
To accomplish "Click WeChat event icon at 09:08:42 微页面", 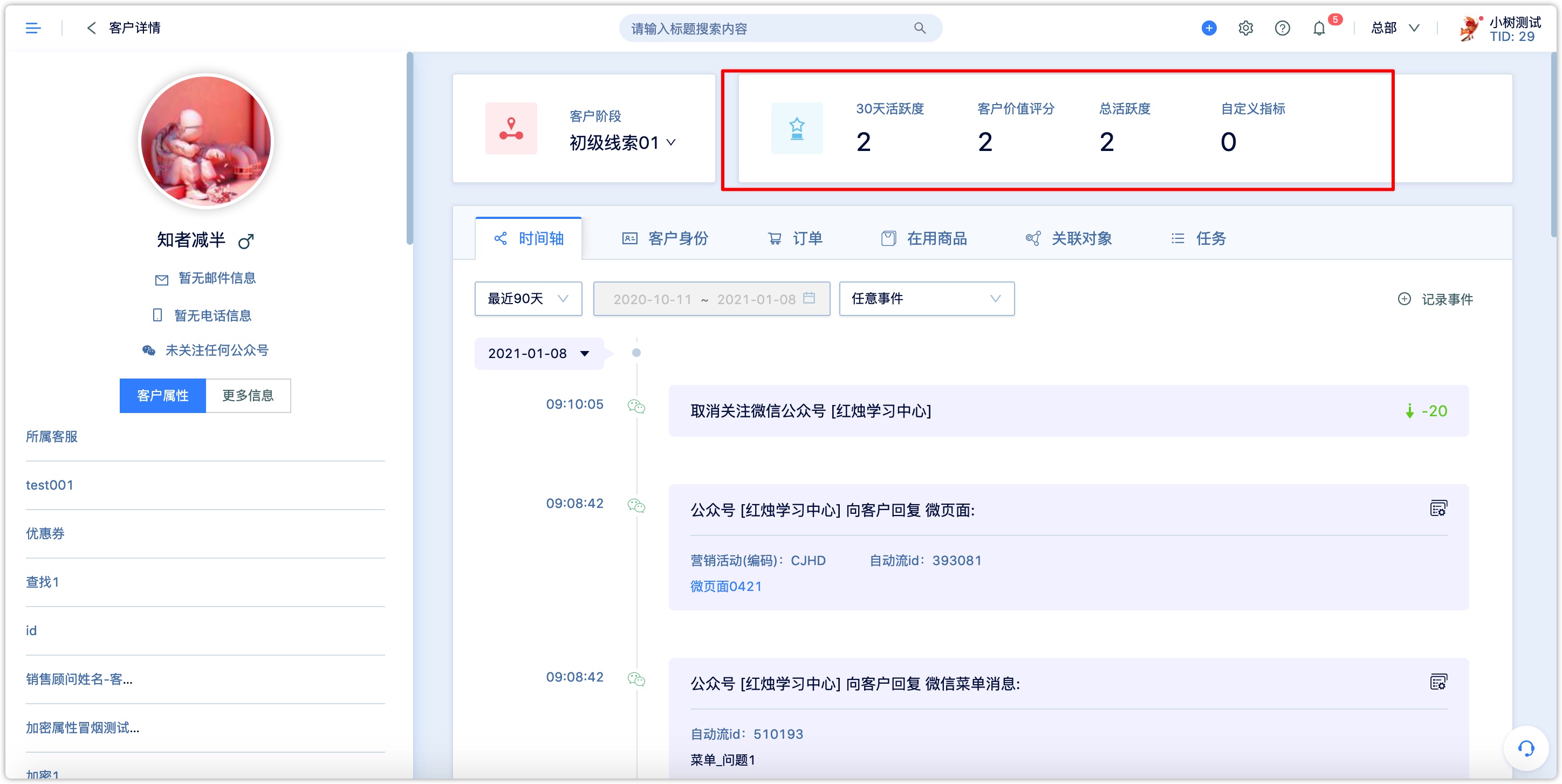I will click(x=636, y=505).
